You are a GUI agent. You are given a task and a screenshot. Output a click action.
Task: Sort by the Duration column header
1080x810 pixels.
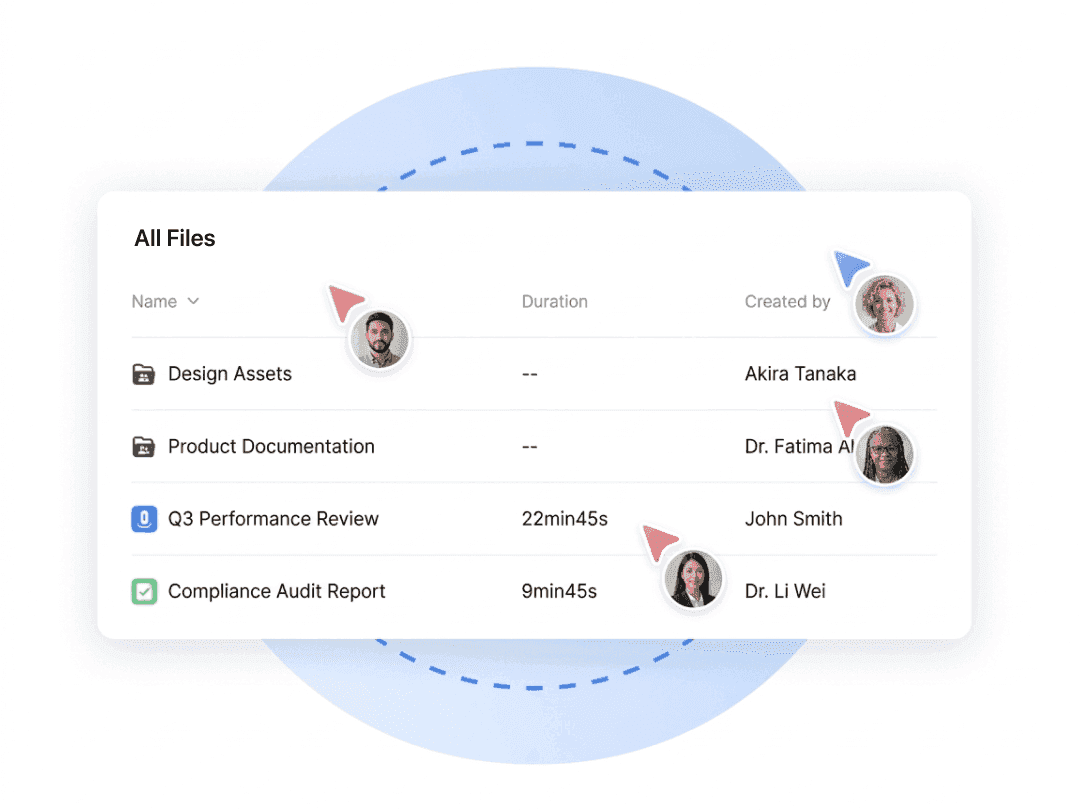554,301
